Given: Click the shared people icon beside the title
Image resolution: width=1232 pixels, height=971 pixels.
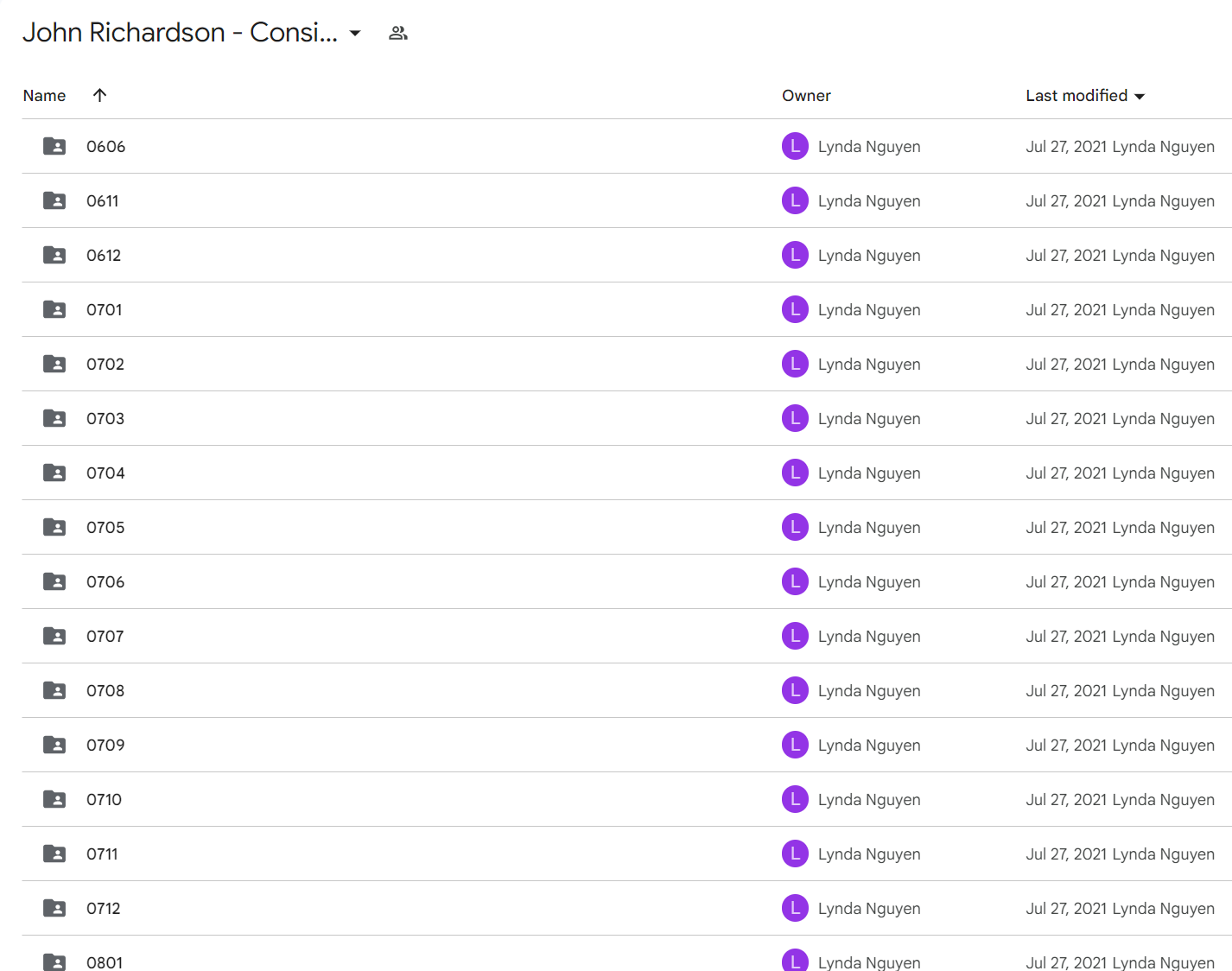Looking at the screenshot, I should (397, 33).
